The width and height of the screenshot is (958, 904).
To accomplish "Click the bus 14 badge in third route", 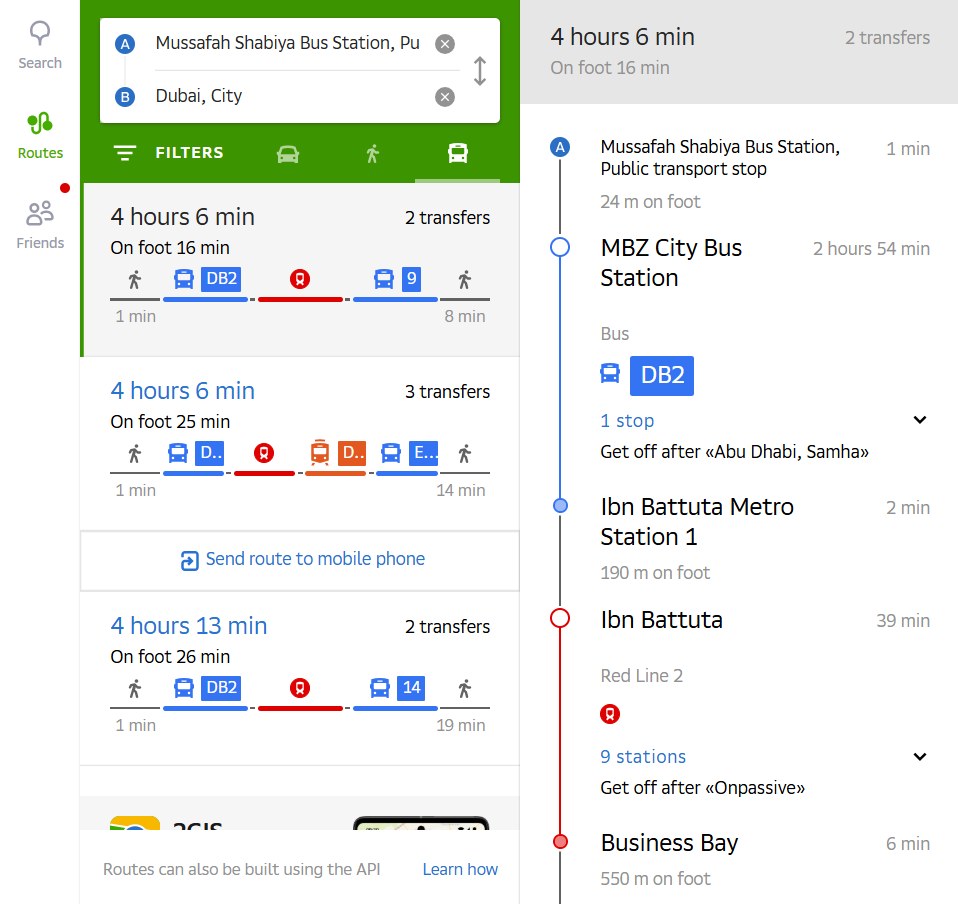I will [x=411, y=688].
